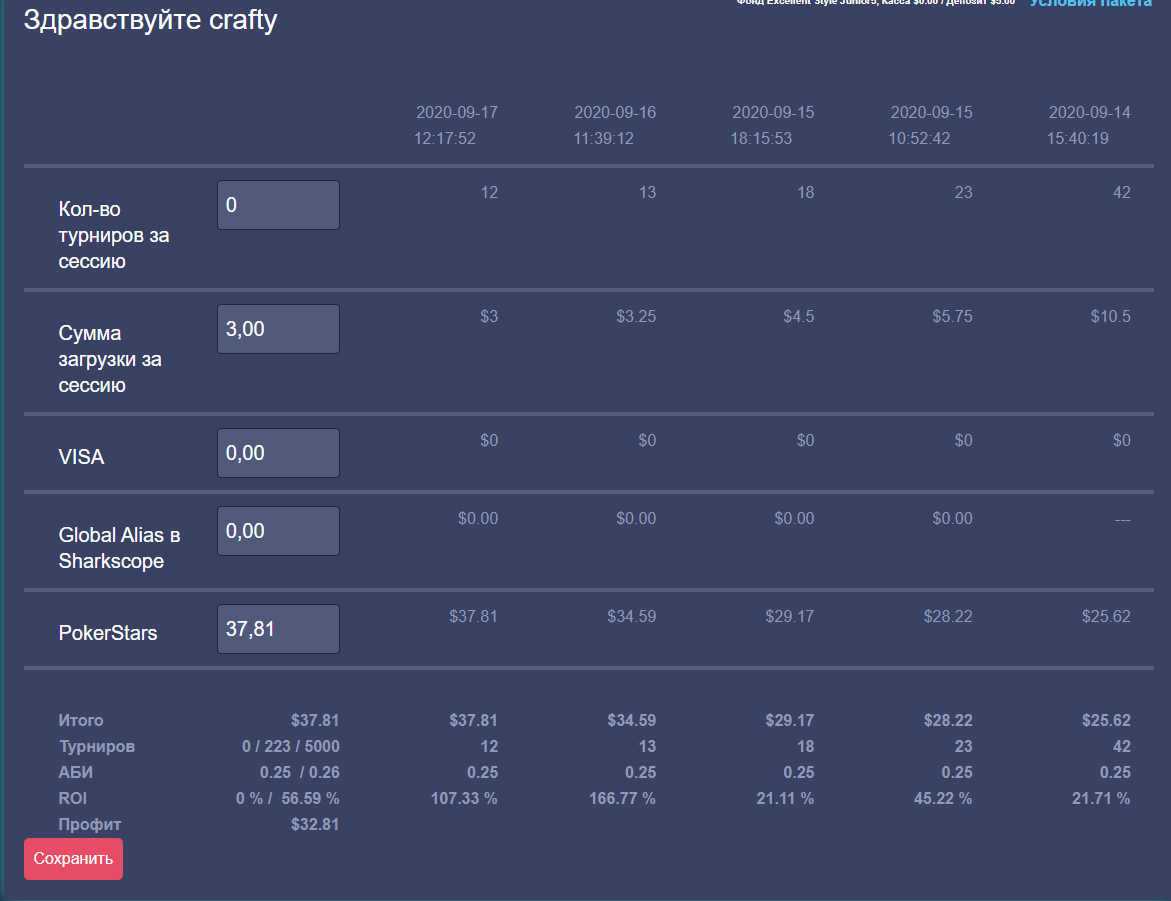Click $37.81 in the PokerStars row
The width and height of the screenshot is (1171, 901).
point(473,616)
